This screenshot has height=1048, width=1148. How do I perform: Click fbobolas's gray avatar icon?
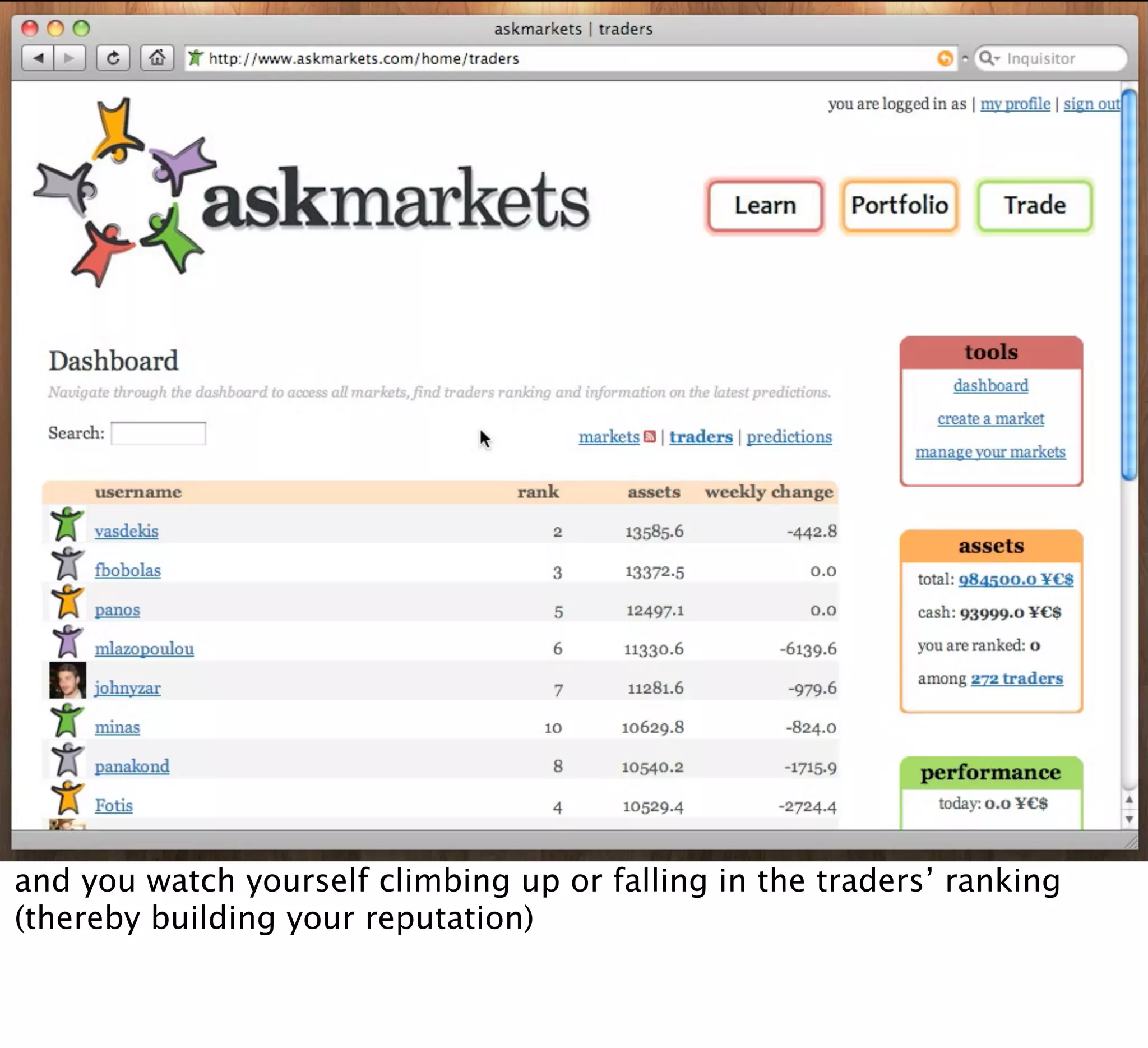[67, 564]
